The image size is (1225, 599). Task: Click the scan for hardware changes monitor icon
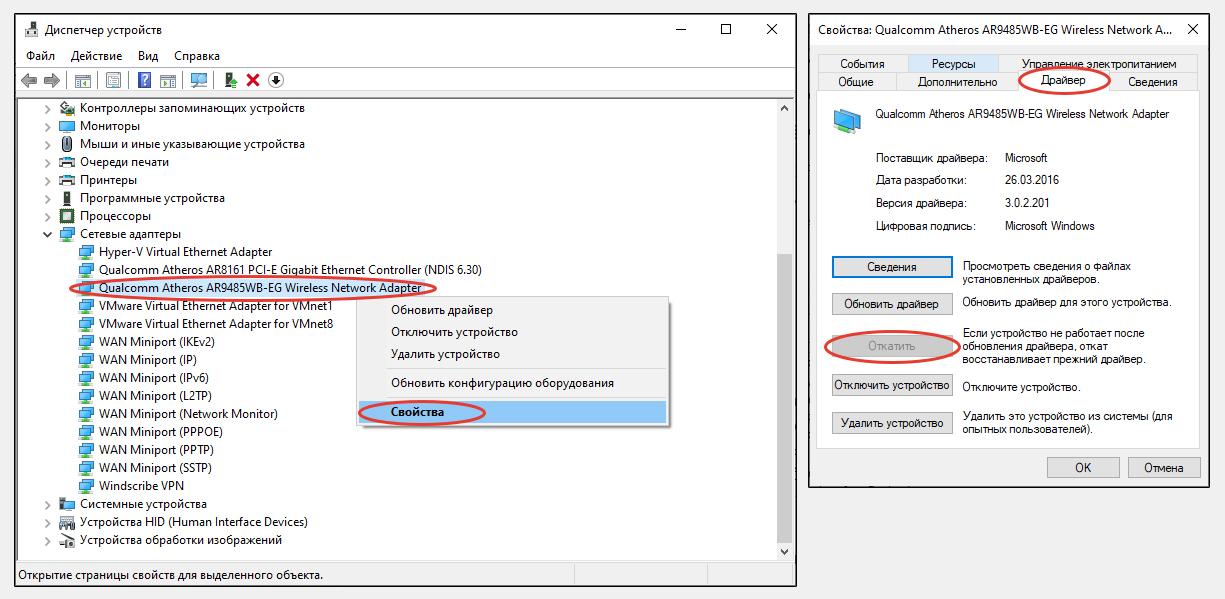[x=199, y=80]
